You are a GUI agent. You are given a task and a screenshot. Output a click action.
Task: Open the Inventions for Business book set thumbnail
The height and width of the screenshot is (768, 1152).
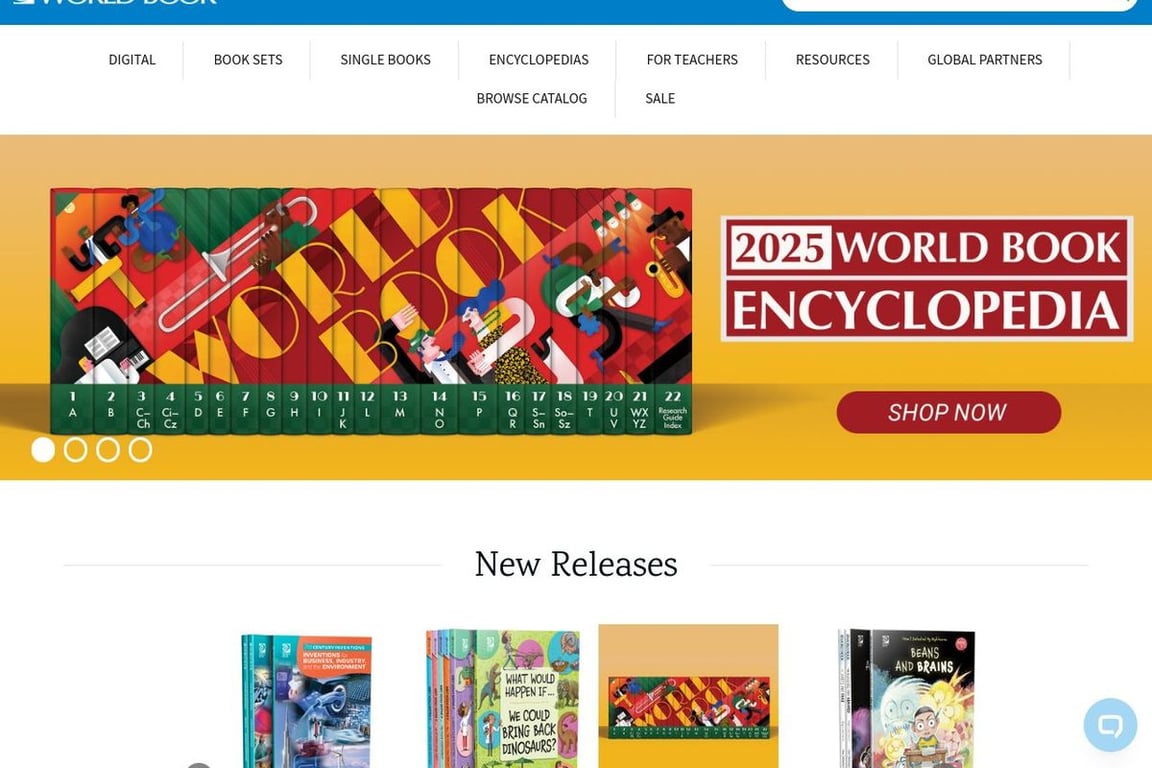tap(306, 700)
